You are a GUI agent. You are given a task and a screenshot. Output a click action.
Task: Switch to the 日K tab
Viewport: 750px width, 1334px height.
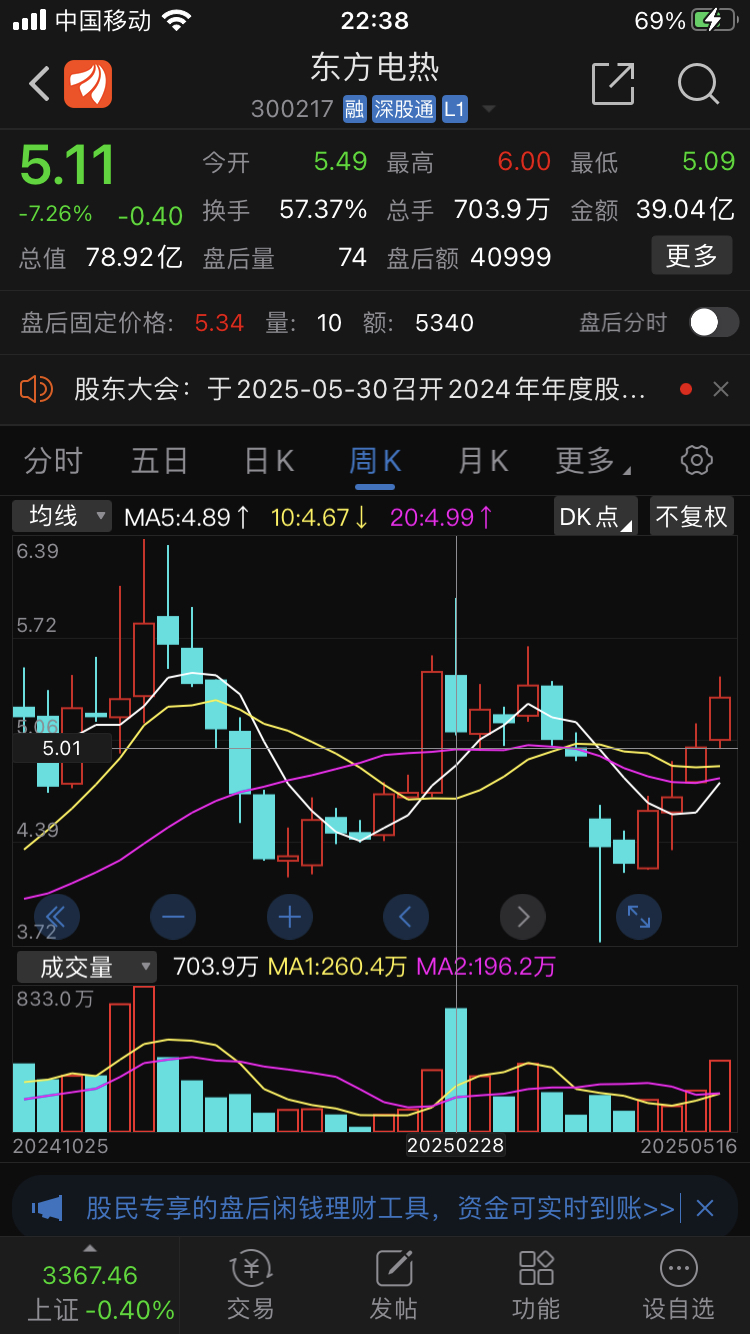pyautogui.click(x=269, y=461)
